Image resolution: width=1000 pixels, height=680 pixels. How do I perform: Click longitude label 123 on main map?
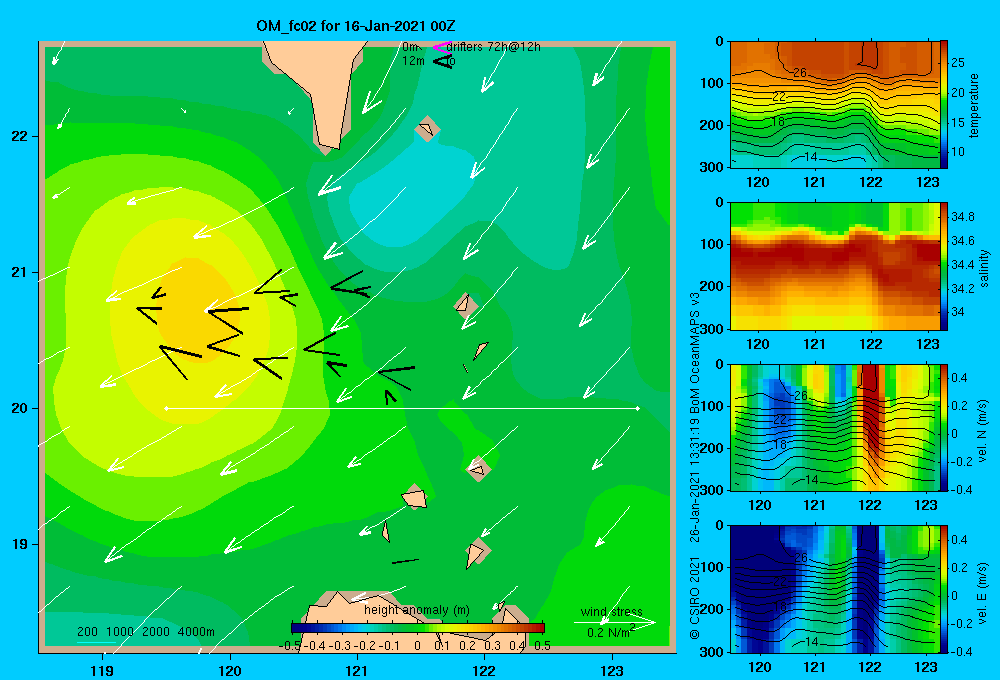pyautogui.click(x=612, y=670)
